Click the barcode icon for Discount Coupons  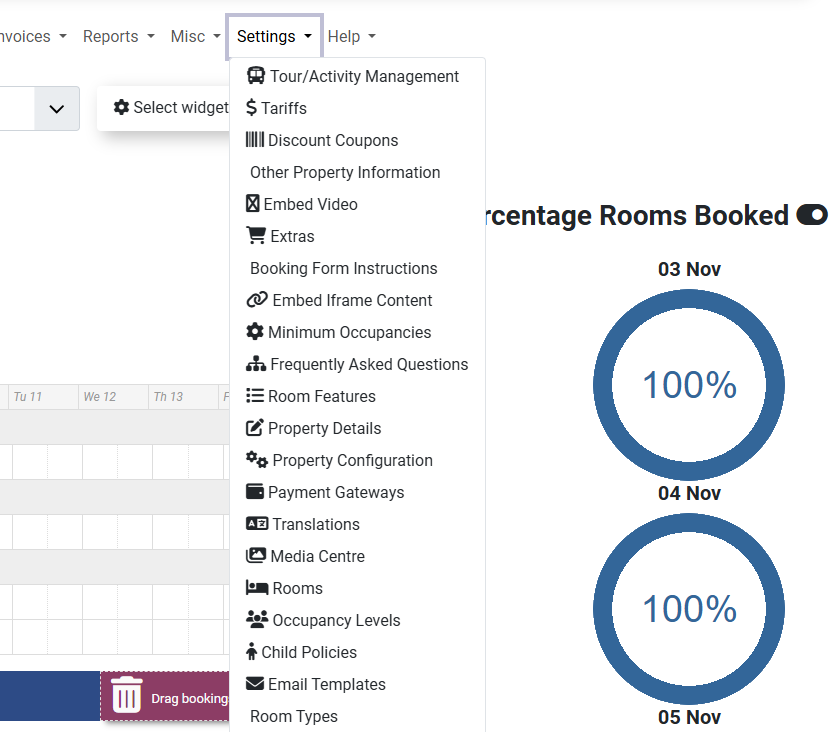coord(255,140)
